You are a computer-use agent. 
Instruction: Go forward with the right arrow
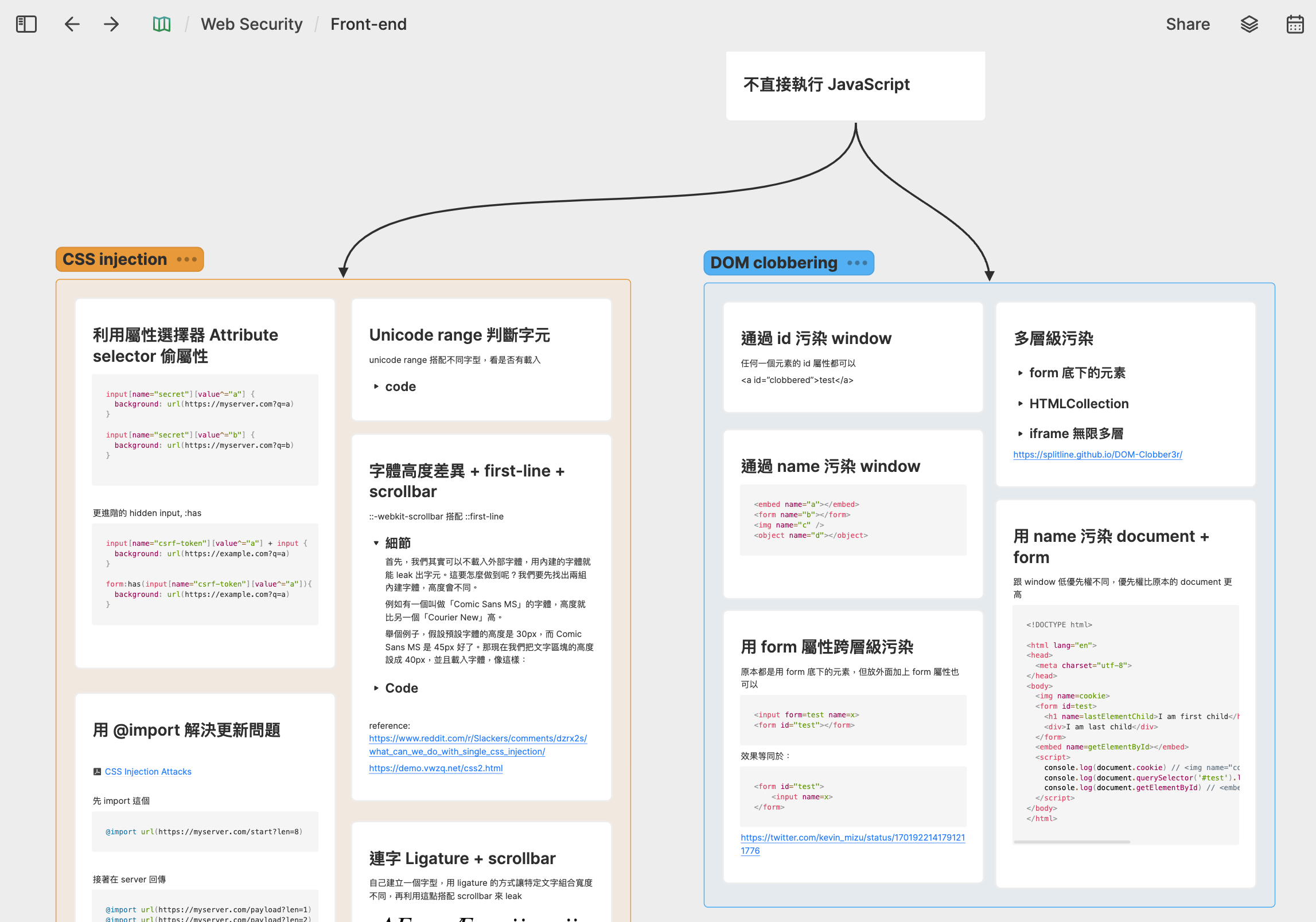coord(111,24)
